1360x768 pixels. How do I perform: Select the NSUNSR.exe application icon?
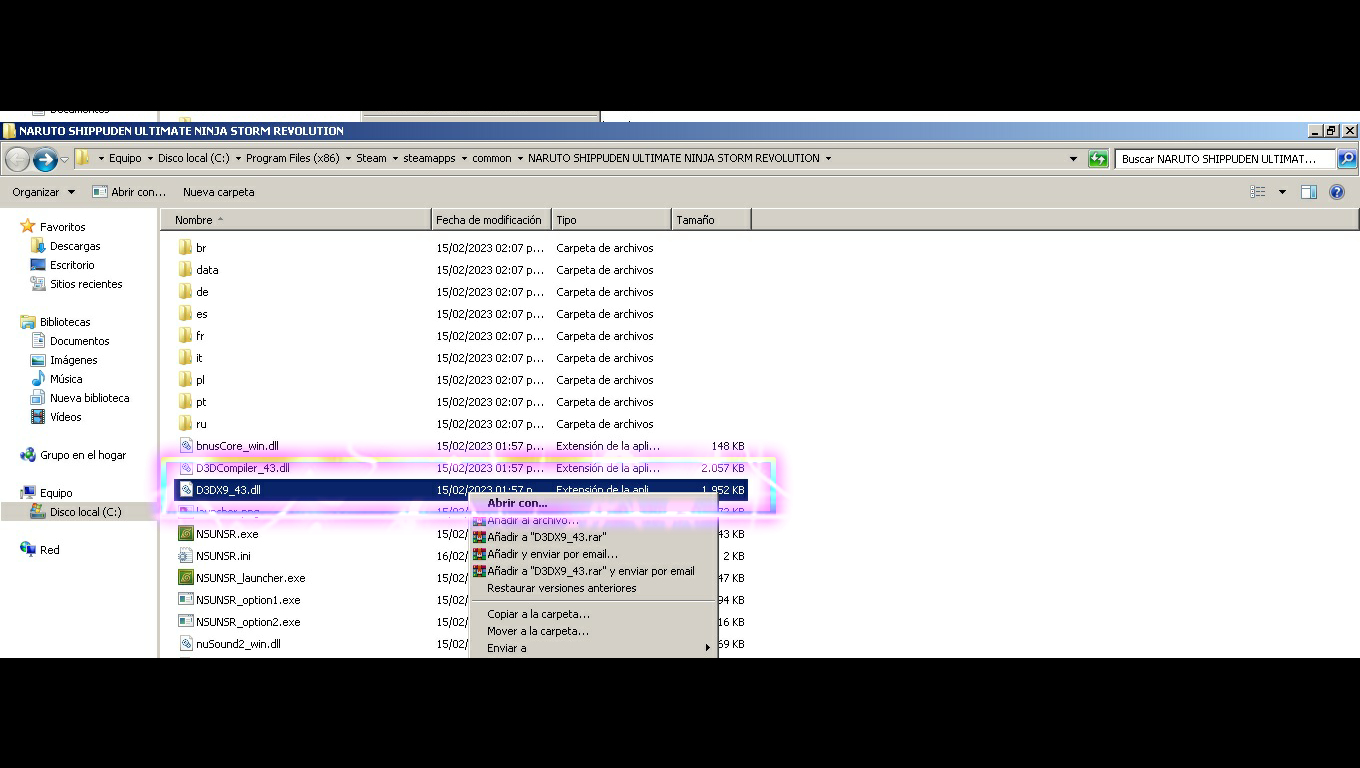click(x=185, y=534)
